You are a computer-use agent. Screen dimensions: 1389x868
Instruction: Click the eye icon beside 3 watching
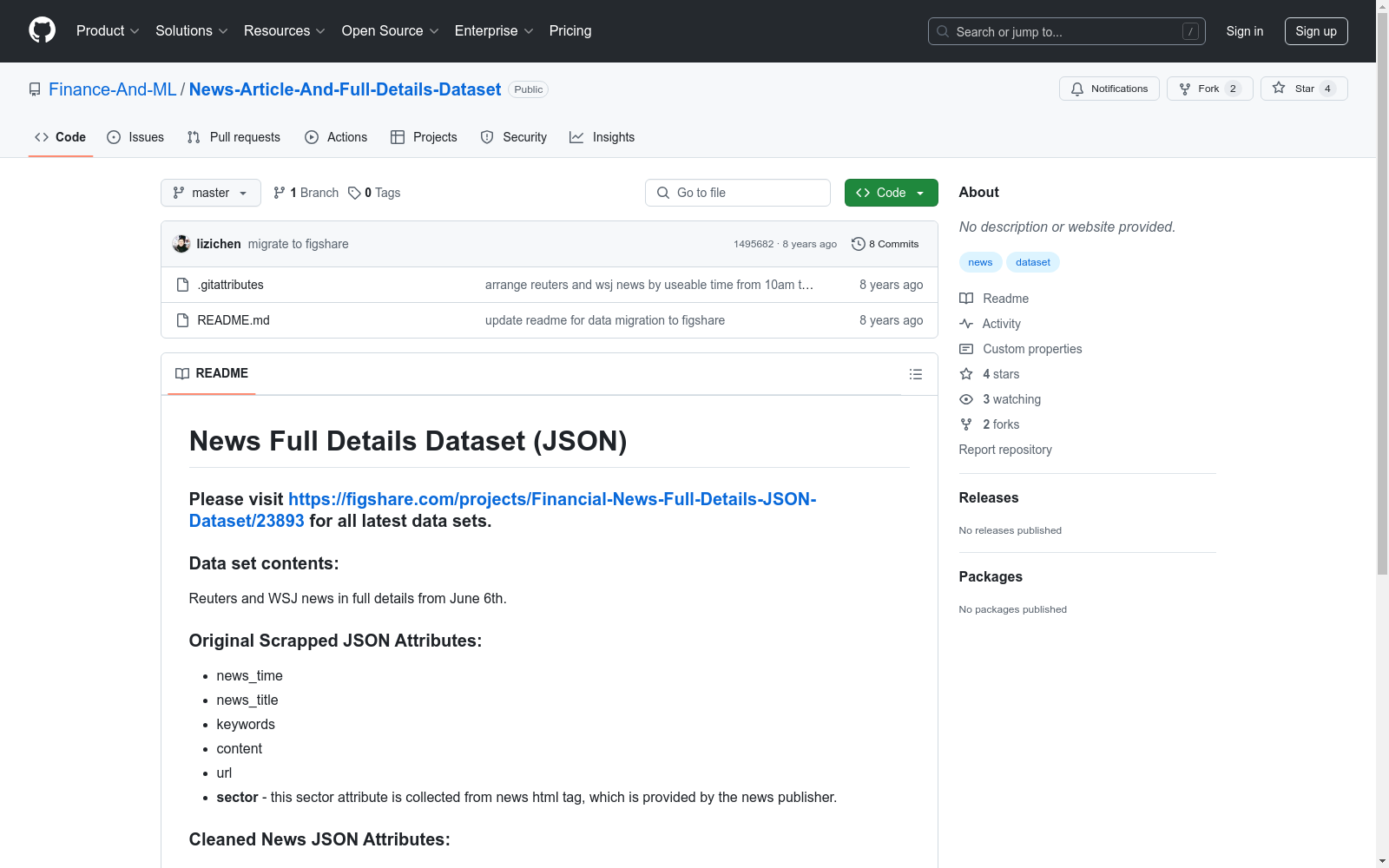click(966, 399)
